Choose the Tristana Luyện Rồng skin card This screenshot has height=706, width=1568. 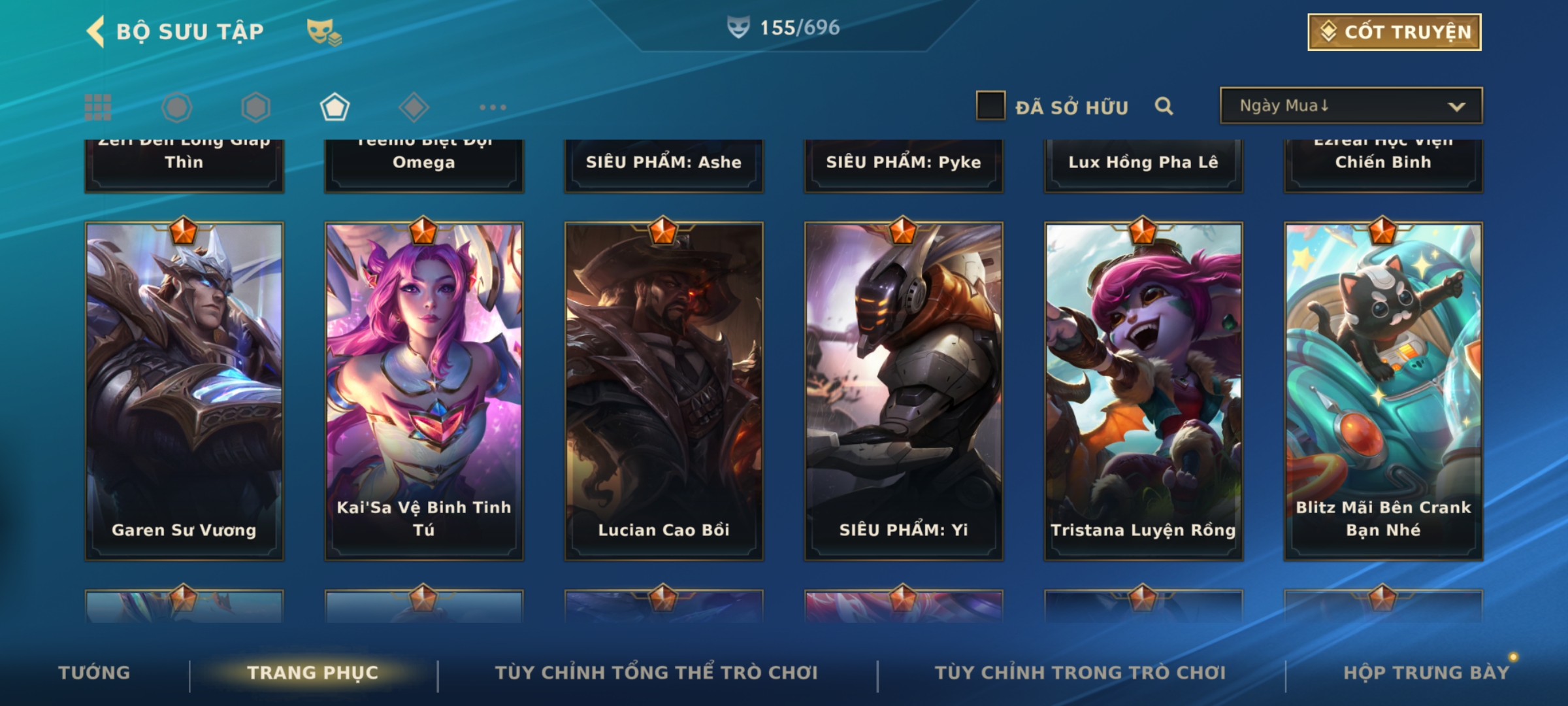click(x=1143, y=391)
